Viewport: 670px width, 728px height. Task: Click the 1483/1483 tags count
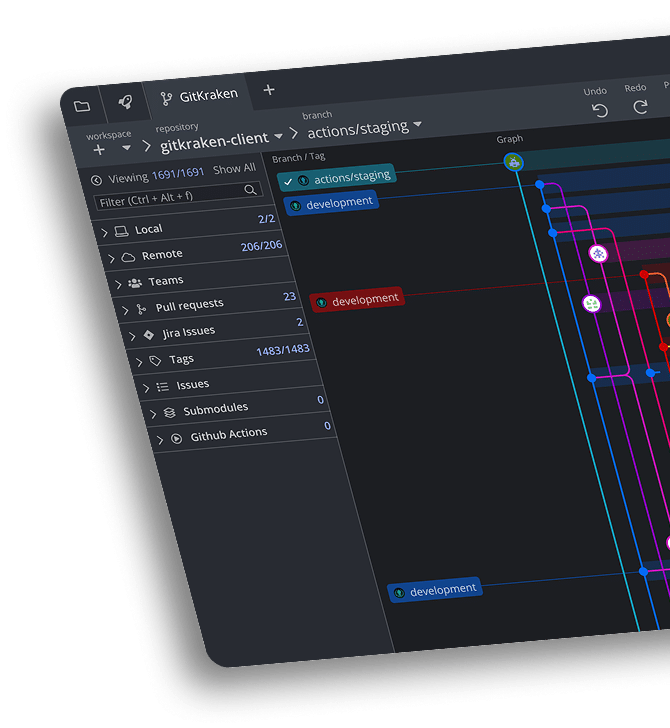pyautogui.click(x=283, y=350)
